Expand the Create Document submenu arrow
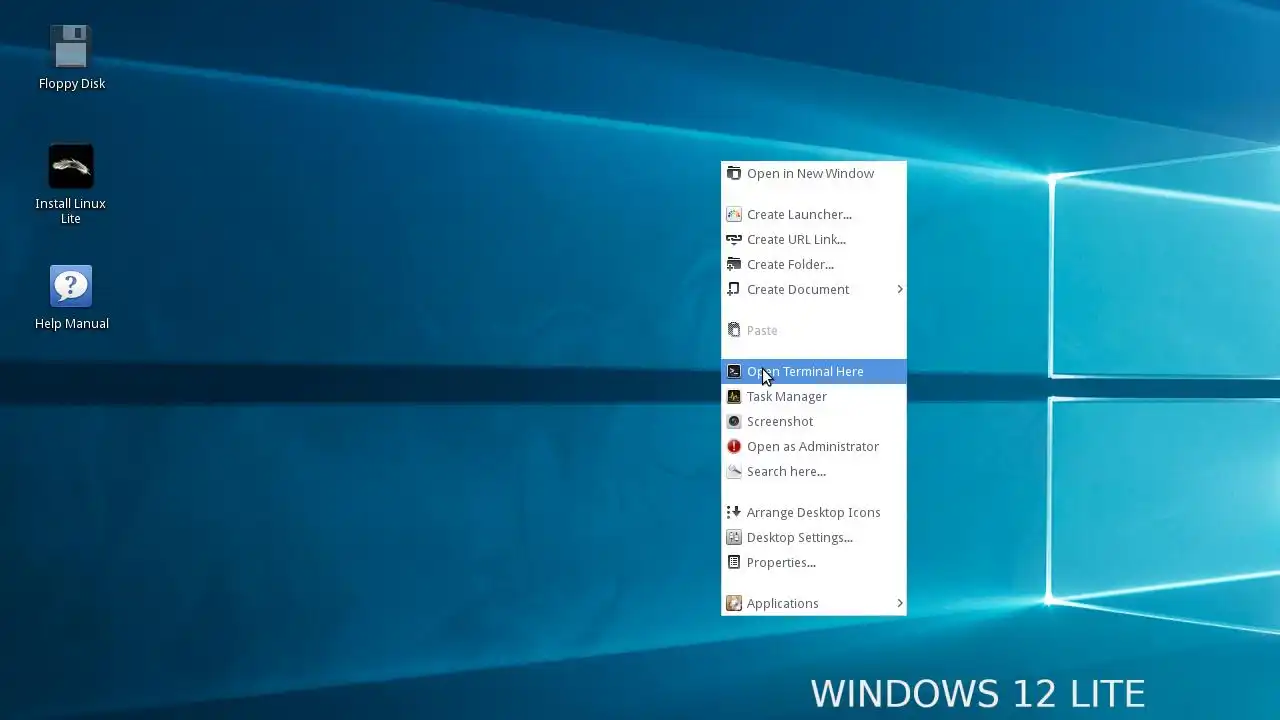Viewport: 1280px width, 720px height. [x=899, y=289]
